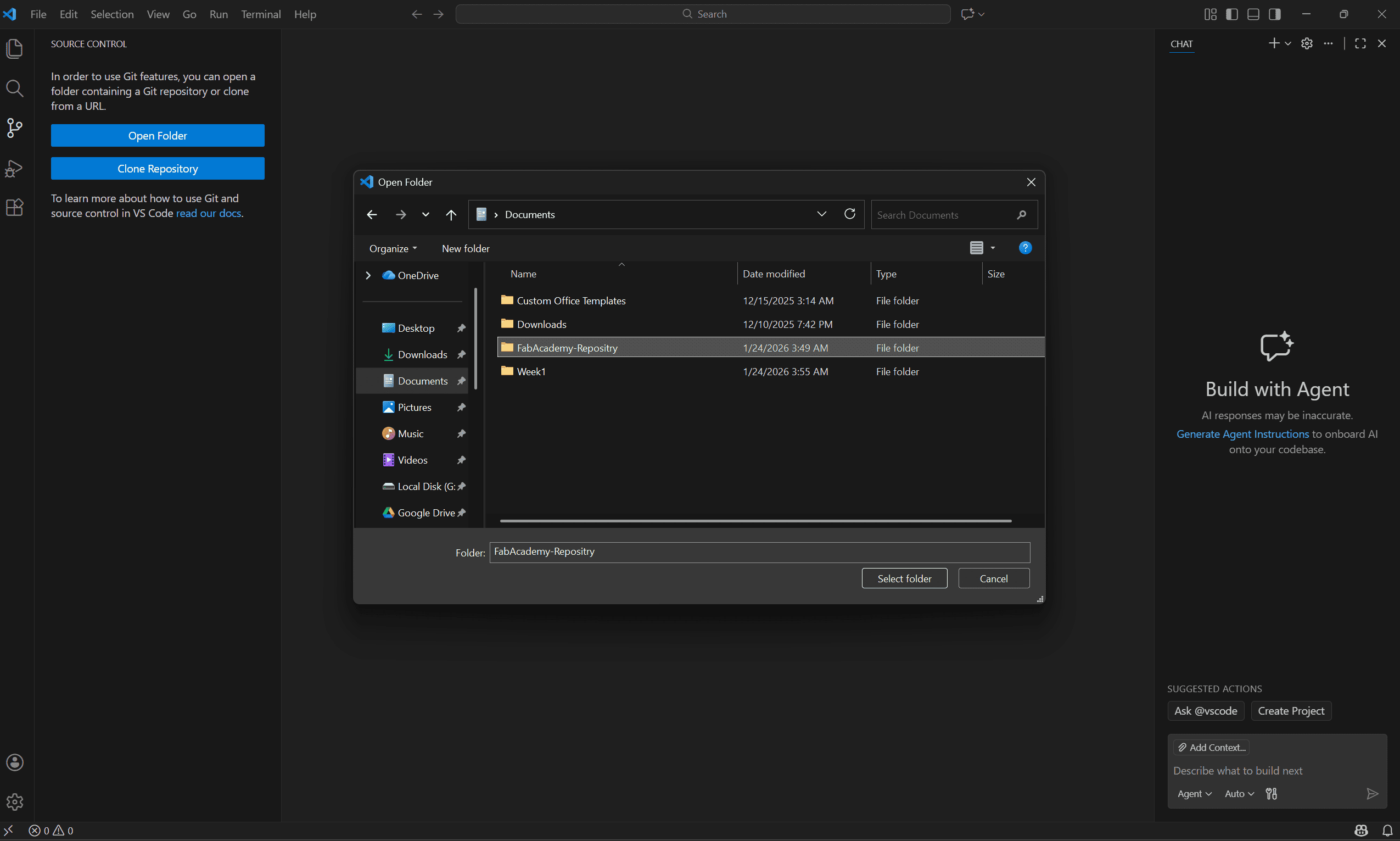Click the notifications bell in status bar
The image size is (1400, 841).
[x=1387, y=831]
